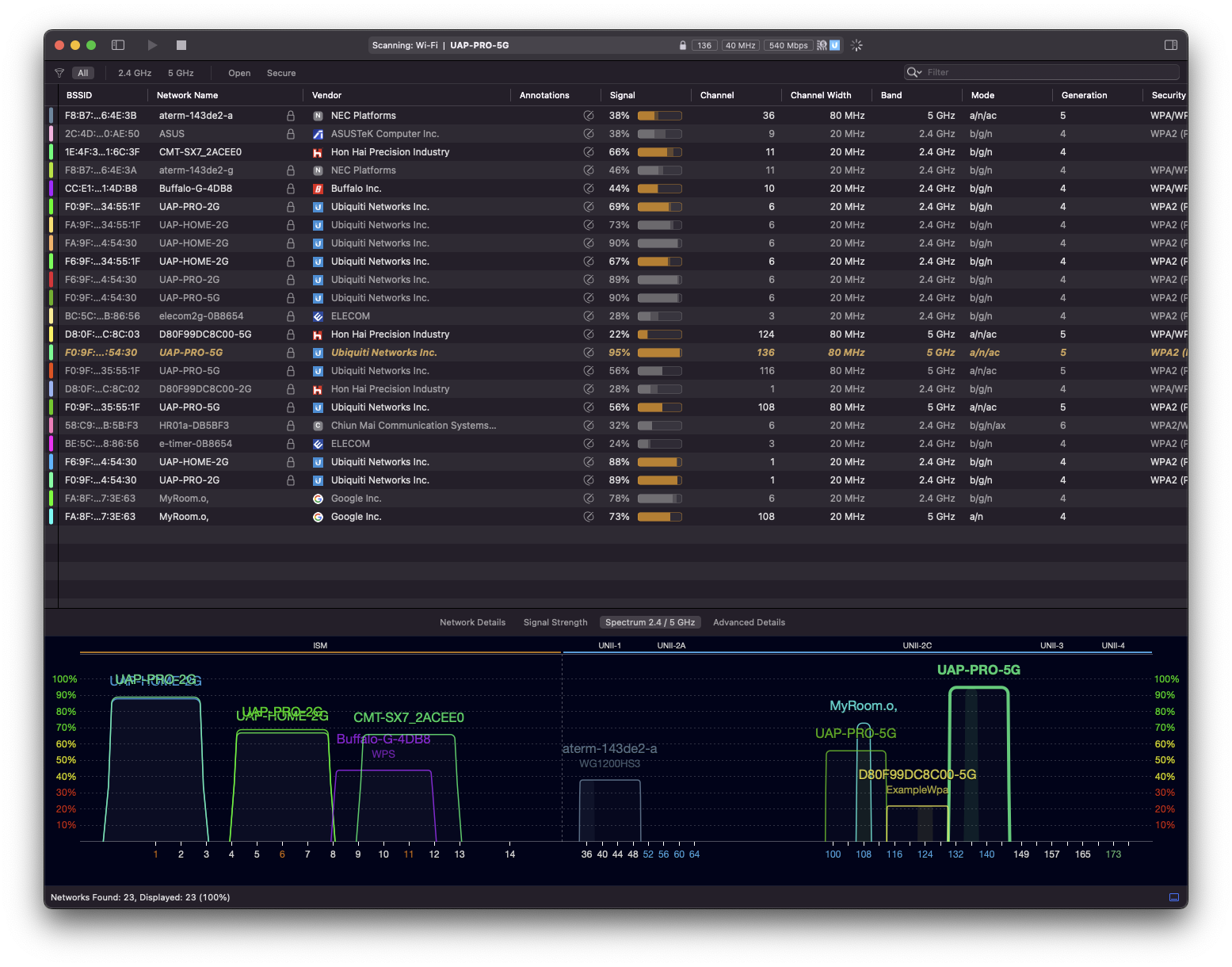Image resolution: width=1232 pixels, height=967 pixels.
Task: Stop scanning with the stop button
Action: click(x=181, y=45)
